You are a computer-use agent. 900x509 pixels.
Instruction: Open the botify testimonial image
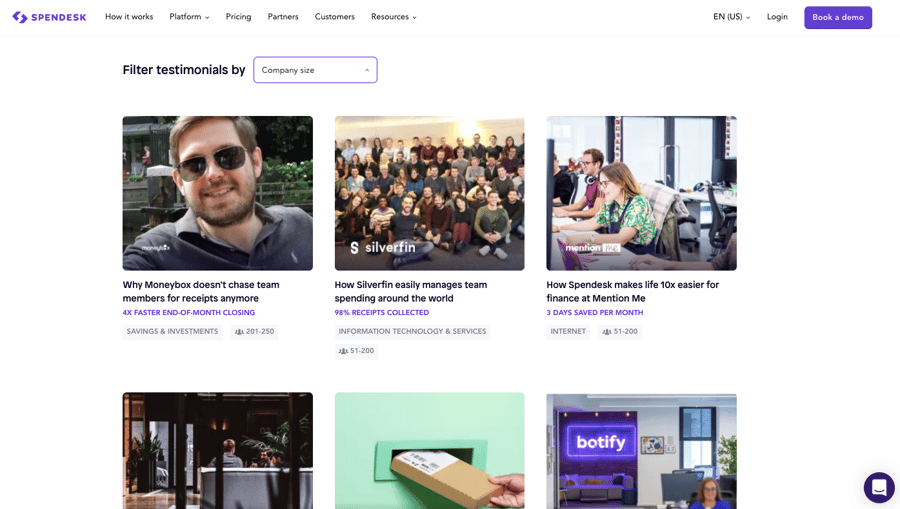point(641,450)
